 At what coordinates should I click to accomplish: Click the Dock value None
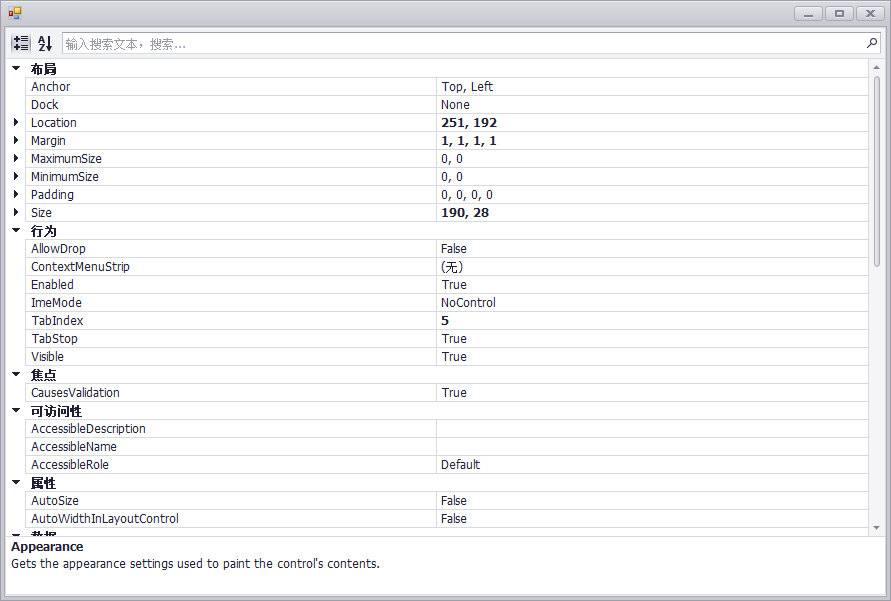(652, 105)
